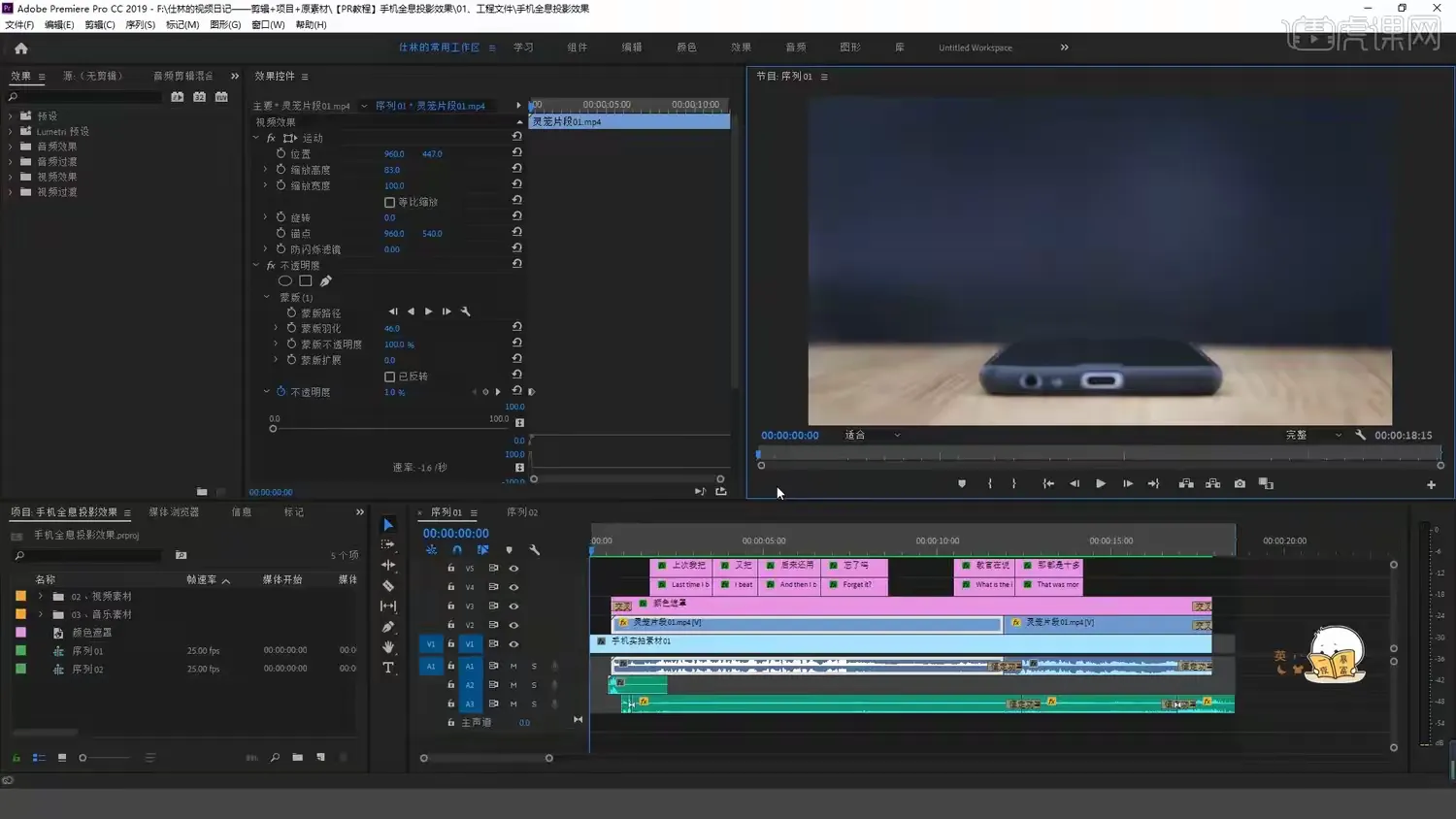Solo audio track A2

[x=534, y=685]
